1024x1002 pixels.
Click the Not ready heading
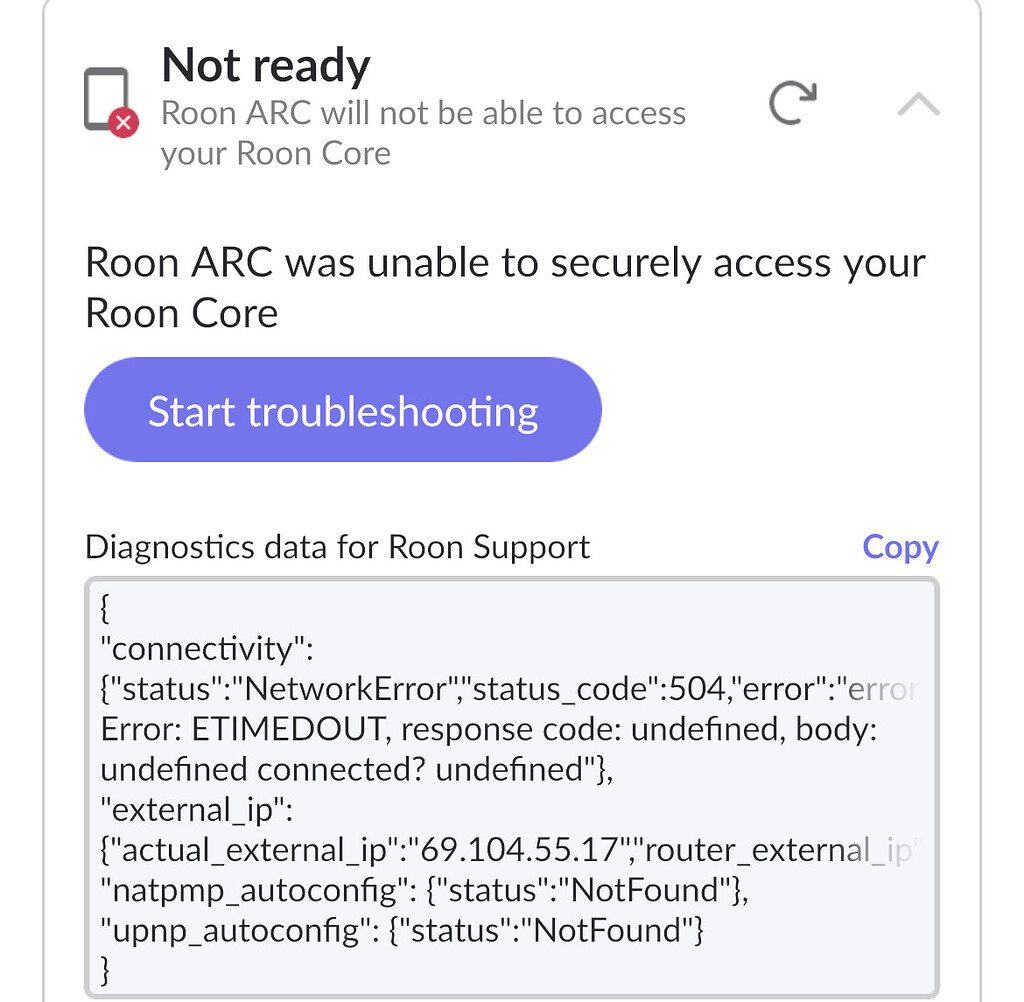click(266, 64)
